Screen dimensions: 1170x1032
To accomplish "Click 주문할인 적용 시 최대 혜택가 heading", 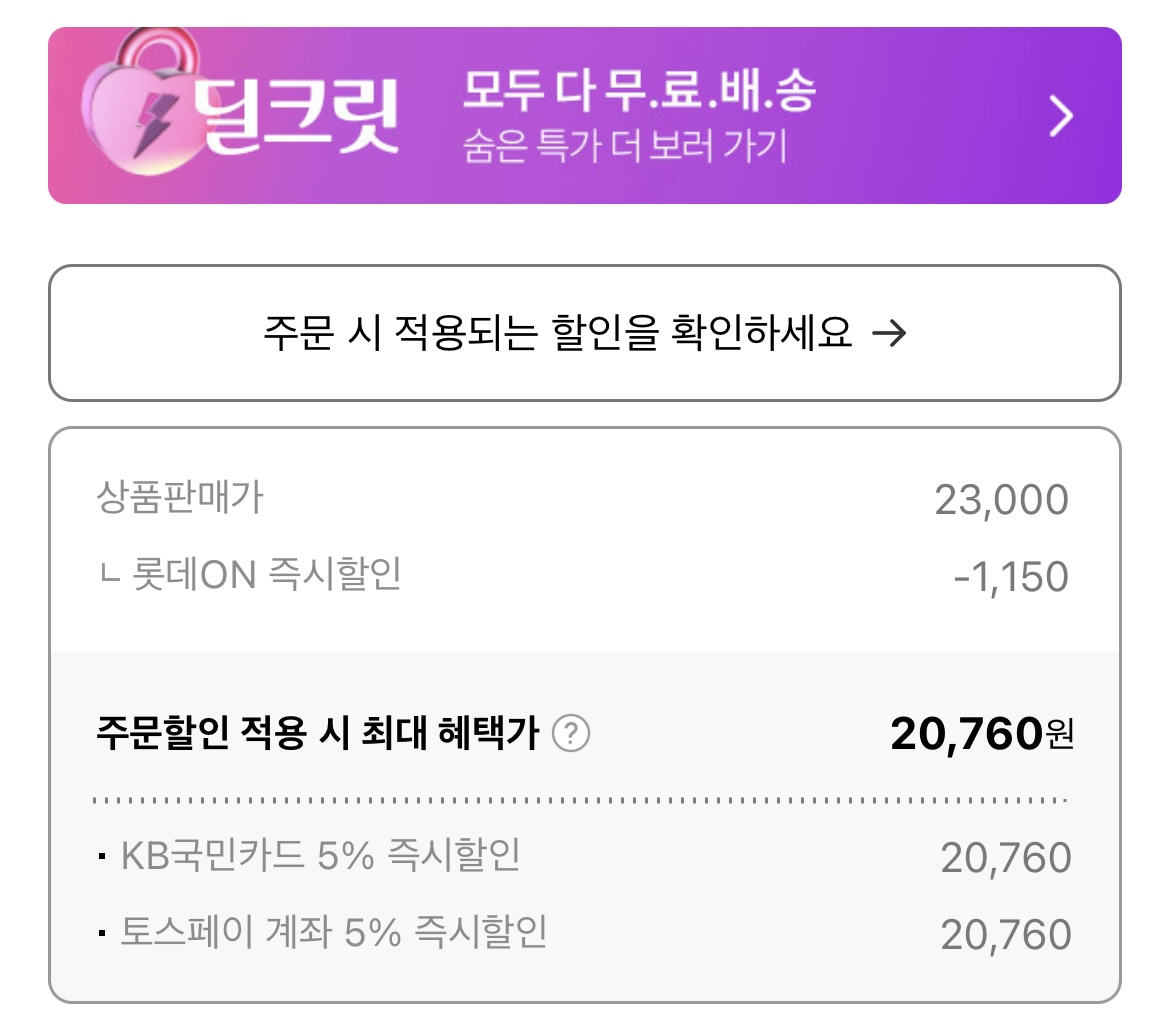I will coord(317,733).
